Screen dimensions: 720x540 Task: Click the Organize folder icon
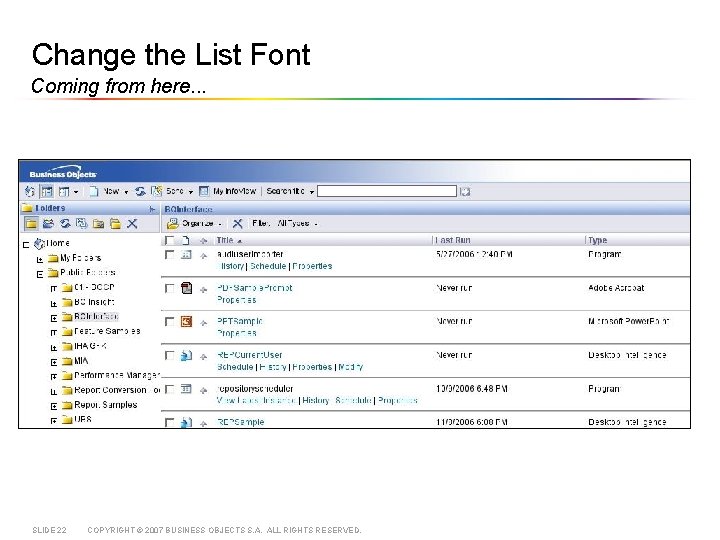[173, 224]
